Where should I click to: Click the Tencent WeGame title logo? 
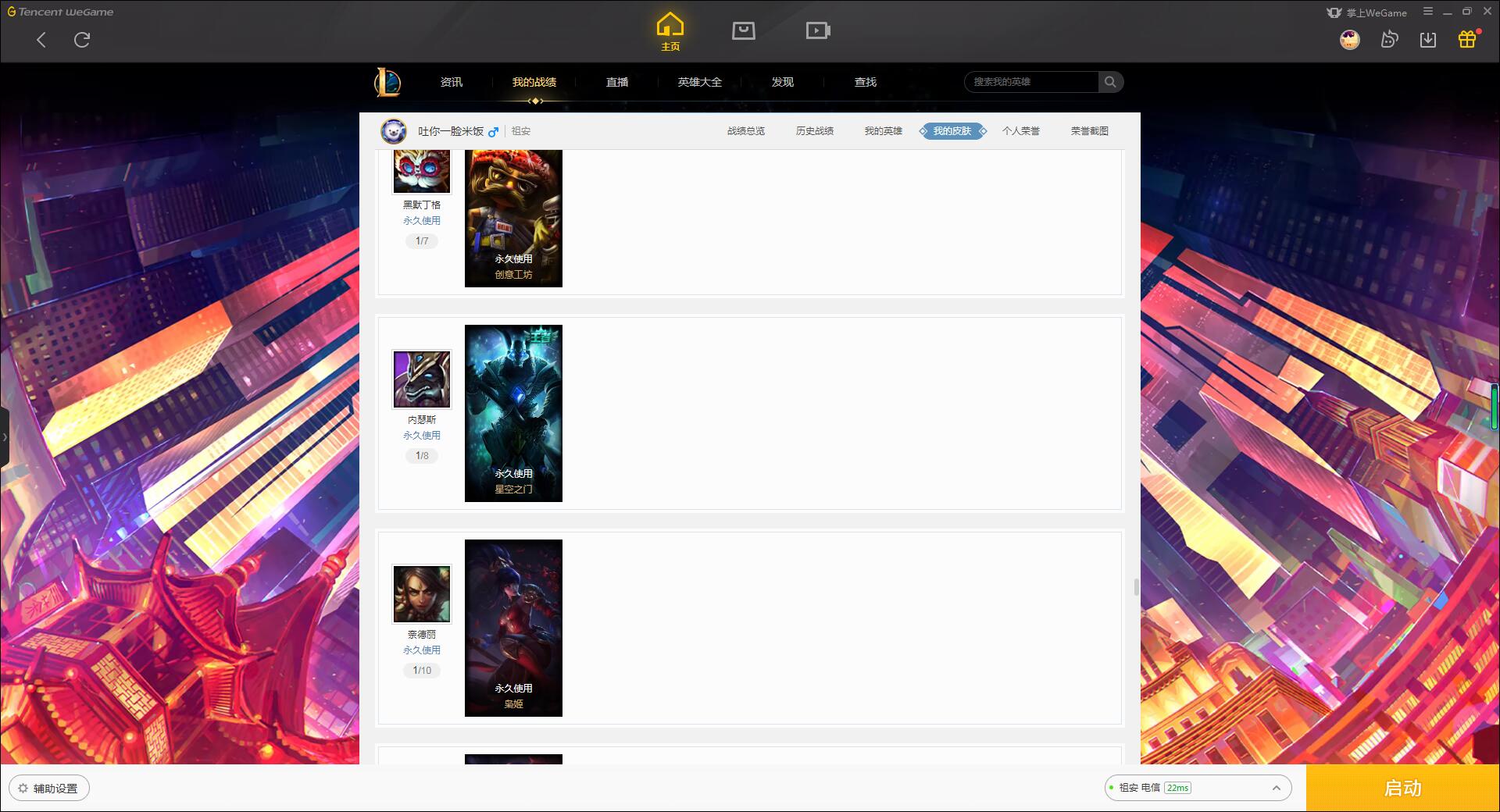(60, 12)
